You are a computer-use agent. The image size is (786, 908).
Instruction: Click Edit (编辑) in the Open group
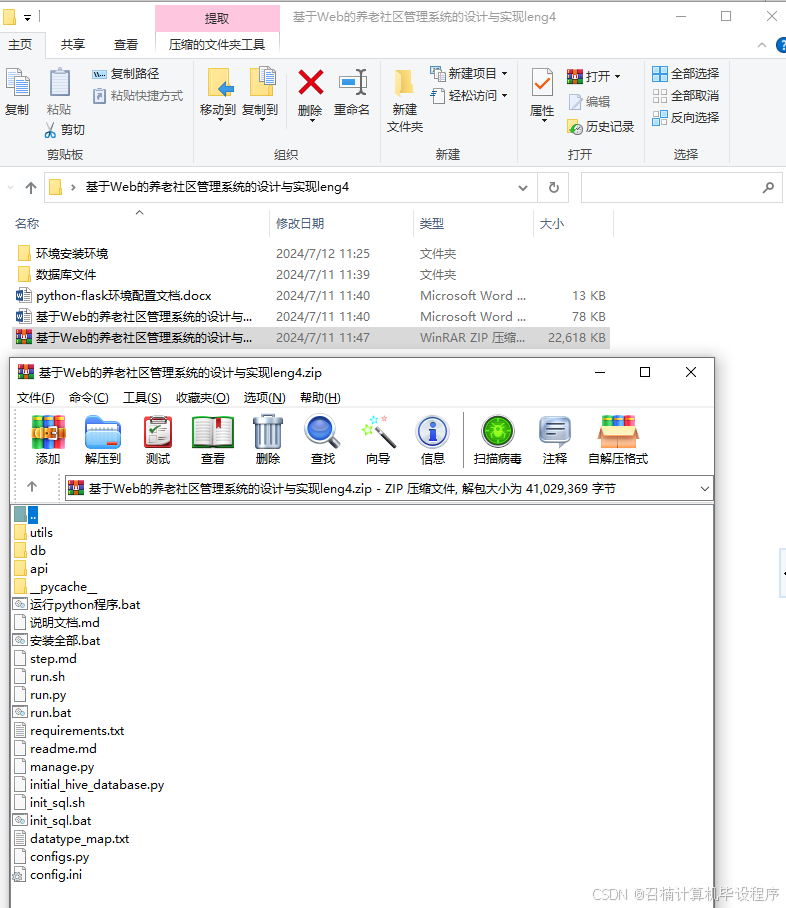coord(589,102)
